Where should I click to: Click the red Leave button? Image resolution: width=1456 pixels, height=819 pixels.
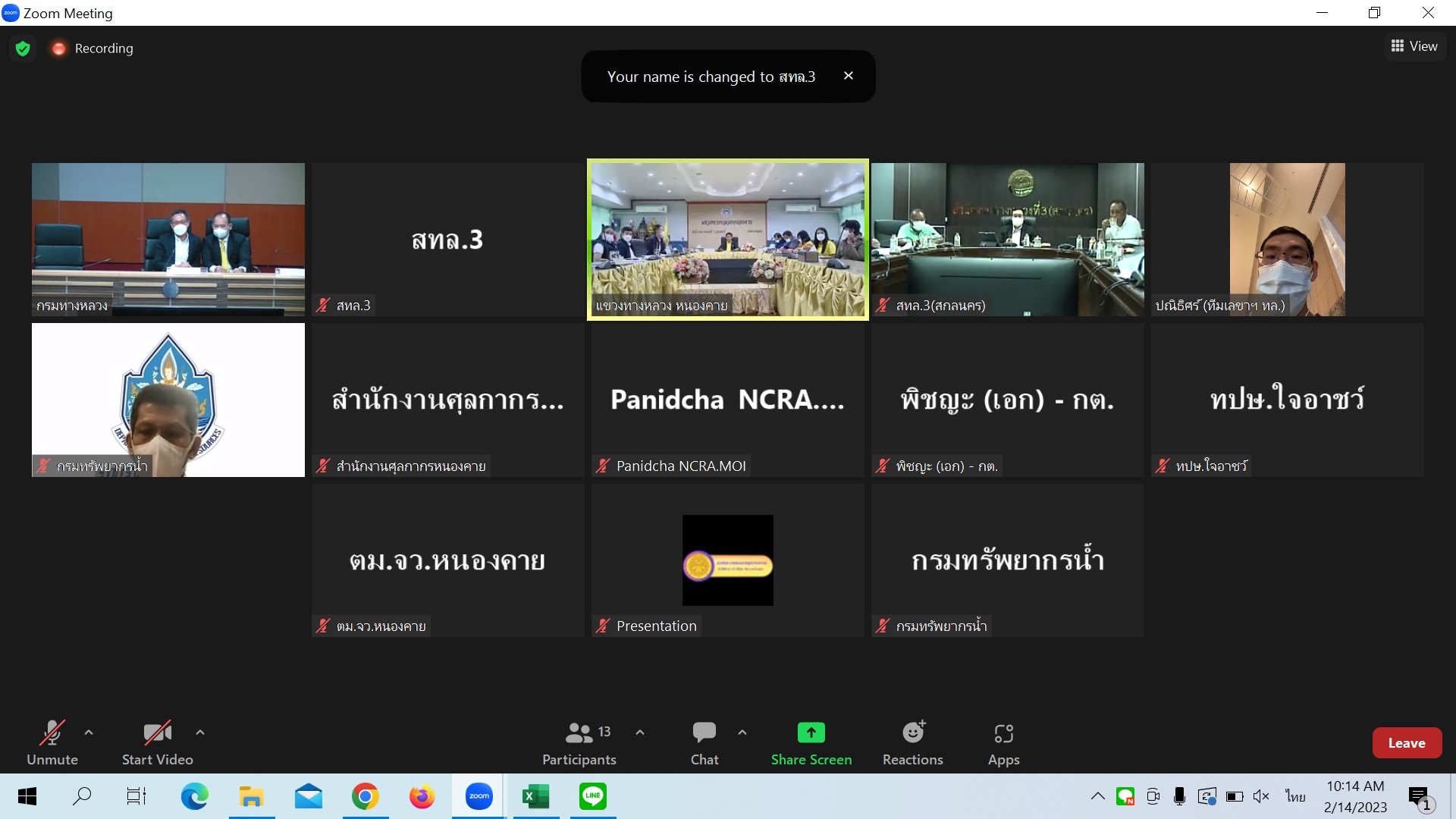click(x=1406, y=743)
